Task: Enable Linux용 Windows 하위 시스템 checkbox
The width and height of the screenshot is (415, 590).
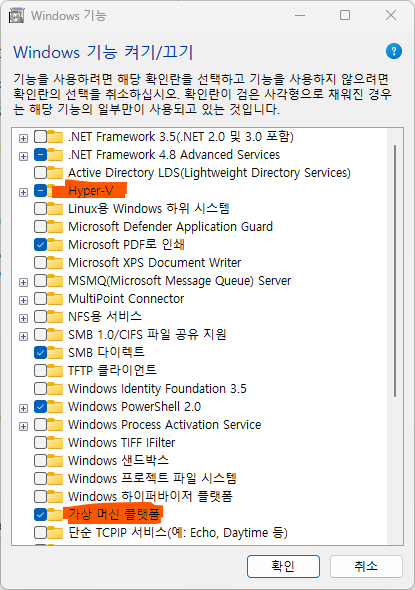Action: 40,208
